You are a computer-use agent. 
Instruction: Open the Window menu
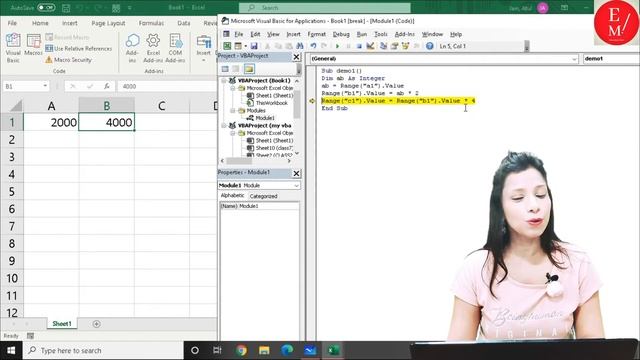point(432,34)
